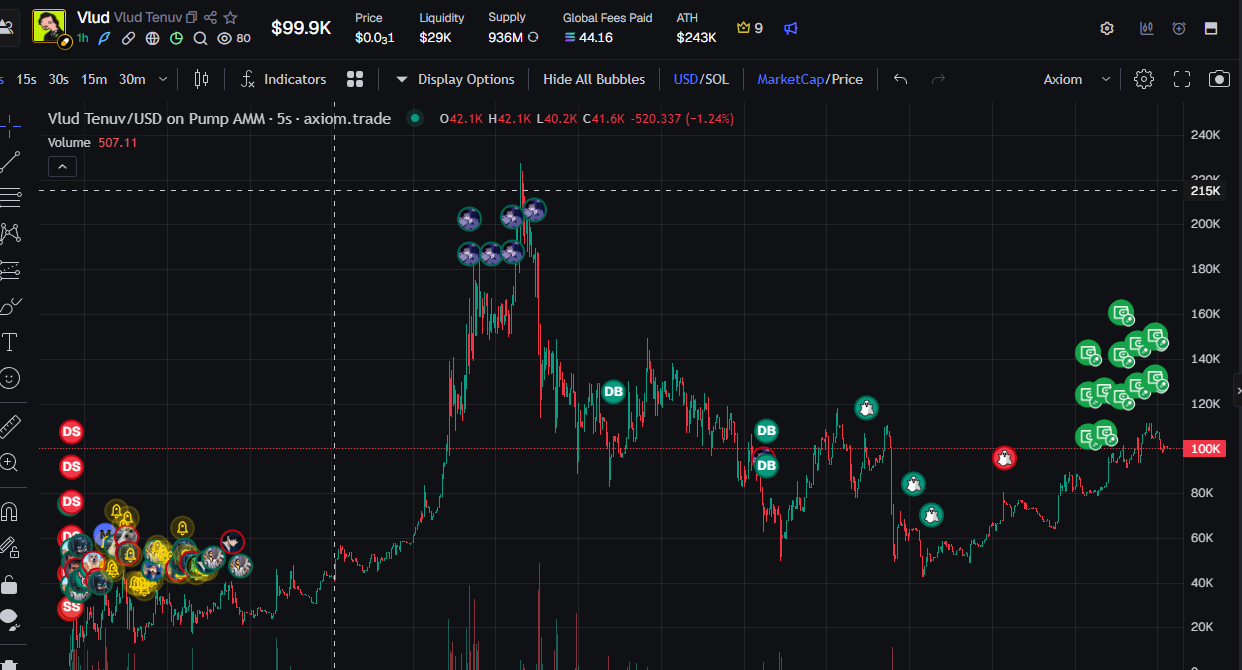Click the ATH $243K value
The width and height of the screenshot is (1242, 670).
coord(696,37)
